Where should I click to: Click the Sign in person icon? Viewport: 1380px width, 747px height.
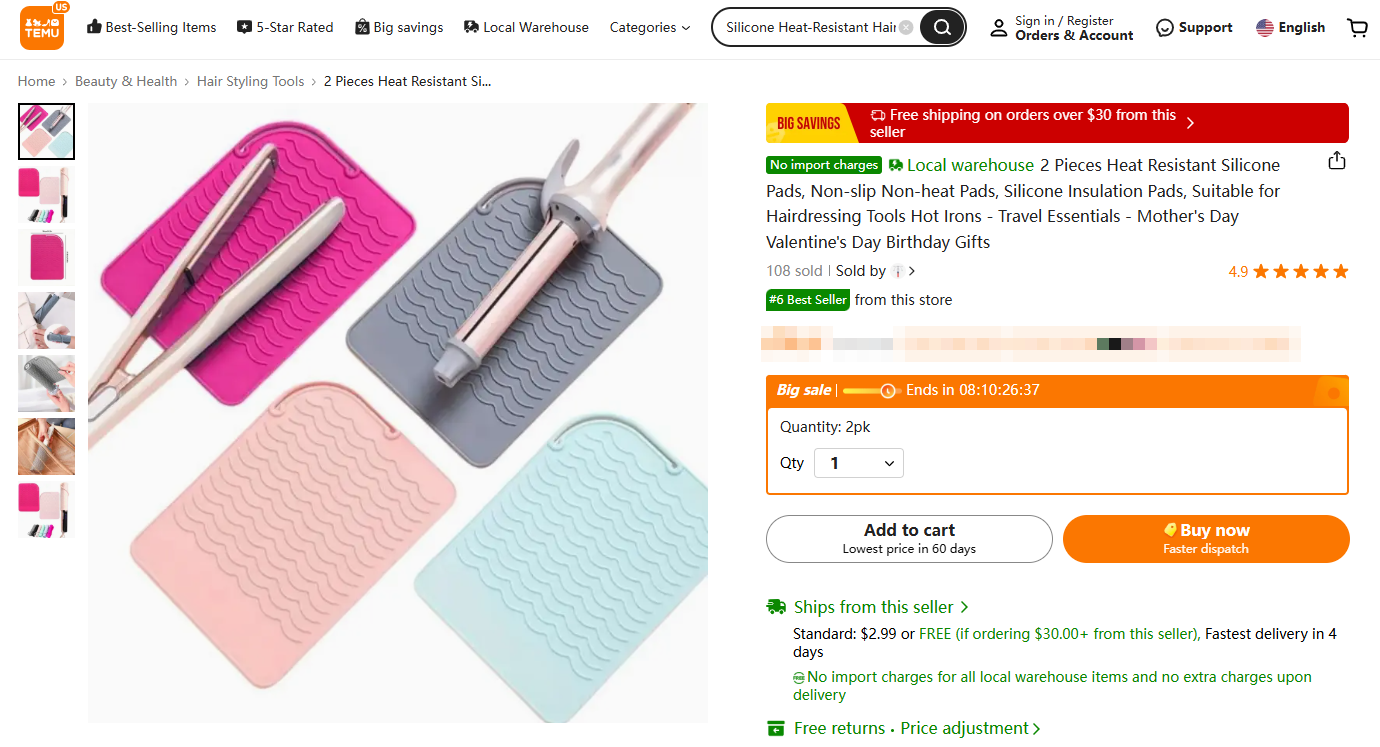(x=999, y=27)
